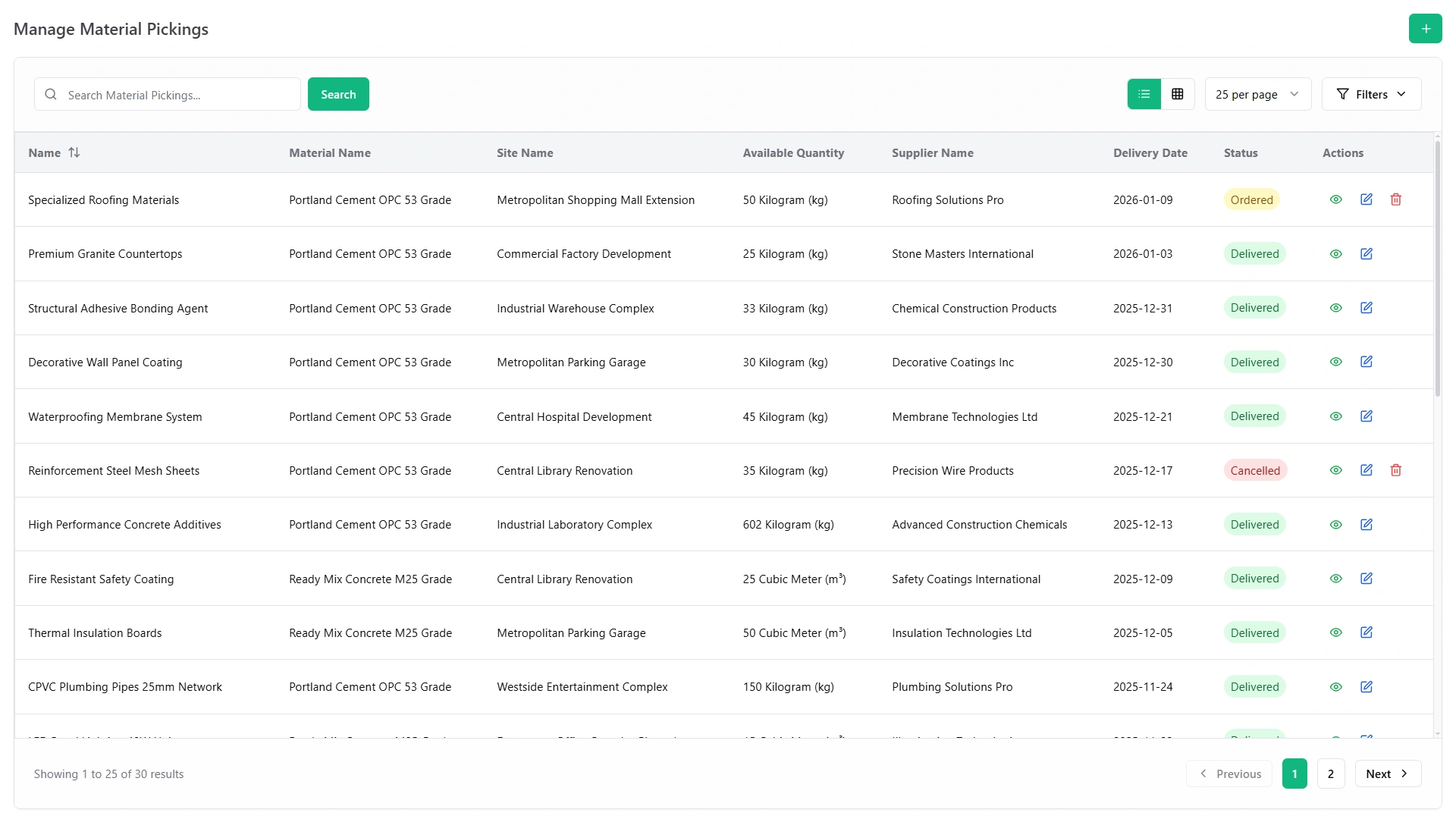Click the Ordered status badge
Image resolution: width=1456 pixels, height=819 pixels.
(1251, 199)
